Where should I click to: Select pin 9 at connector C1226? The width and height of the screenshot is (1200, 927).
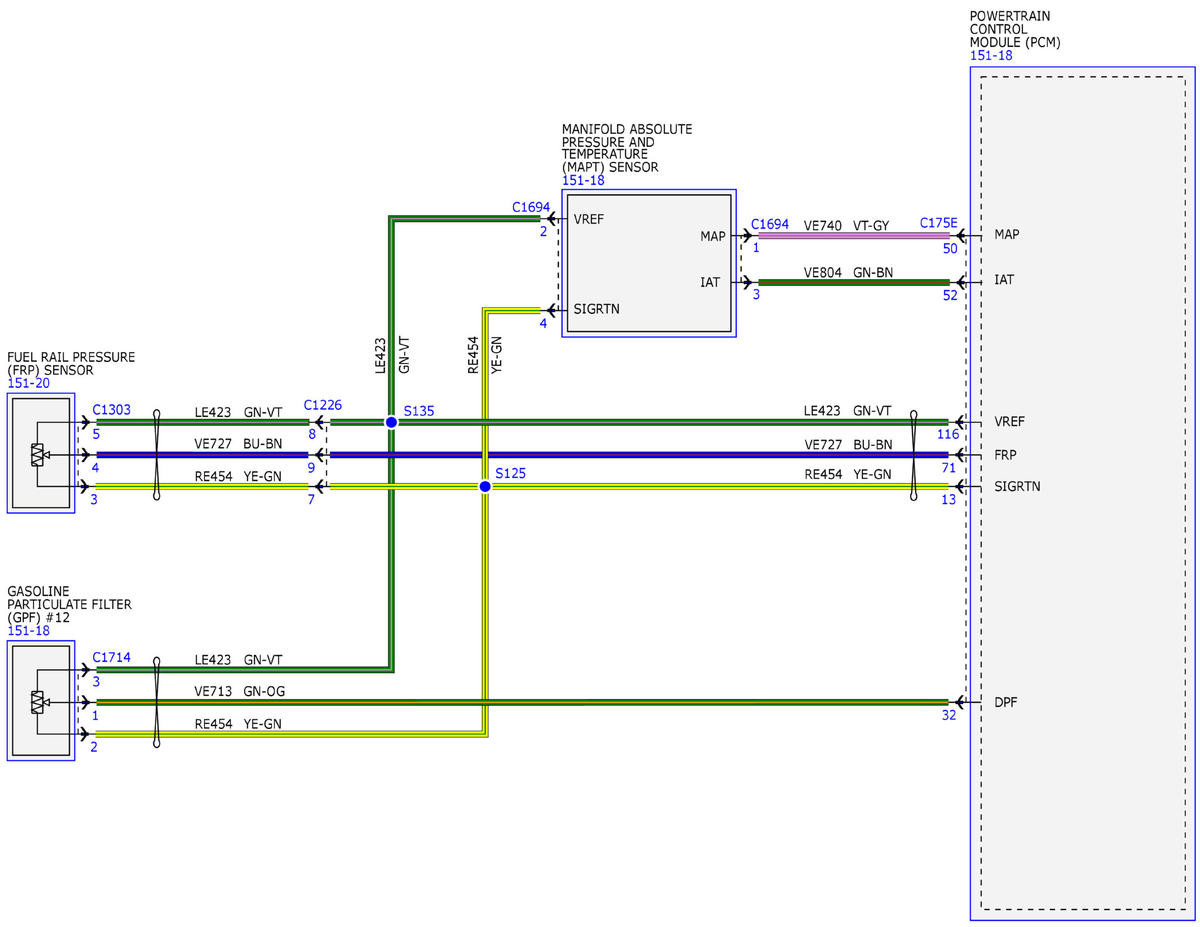point(311,467)
